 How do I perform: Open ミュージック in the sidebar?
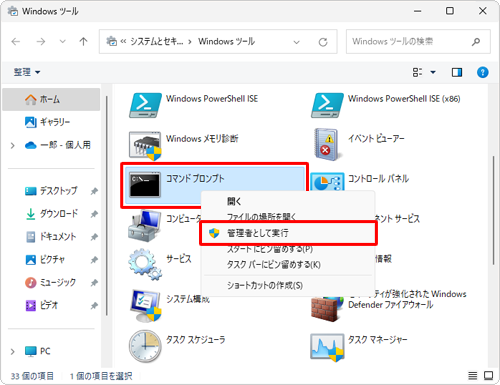(x=51, y=282)
